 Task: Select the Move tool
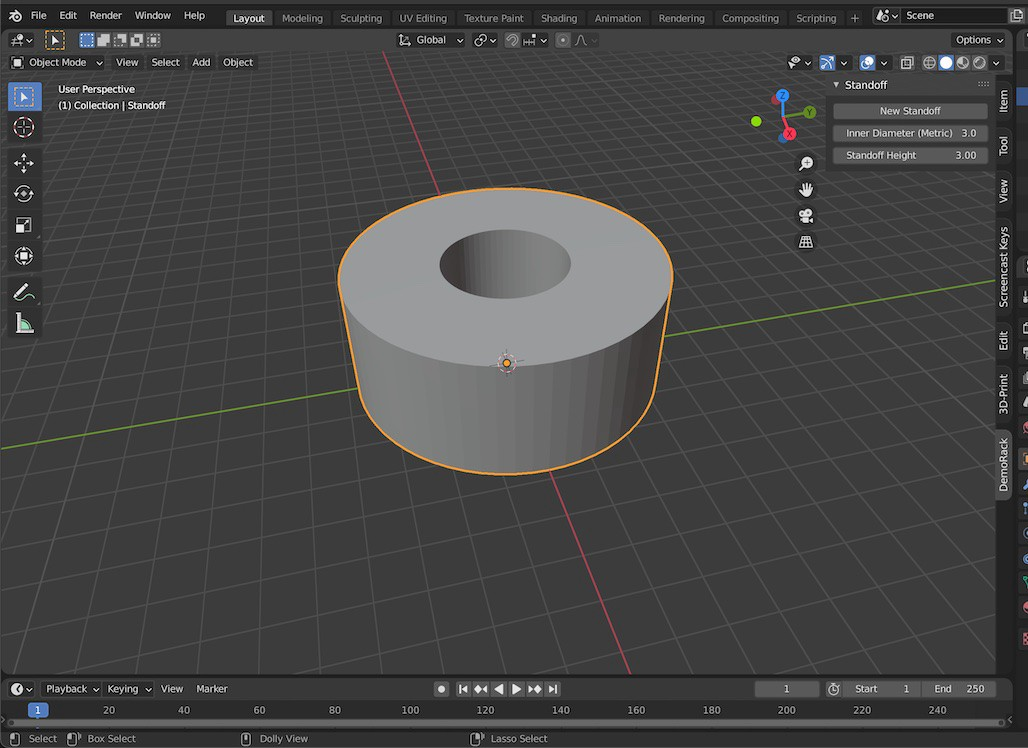(24, 163)
